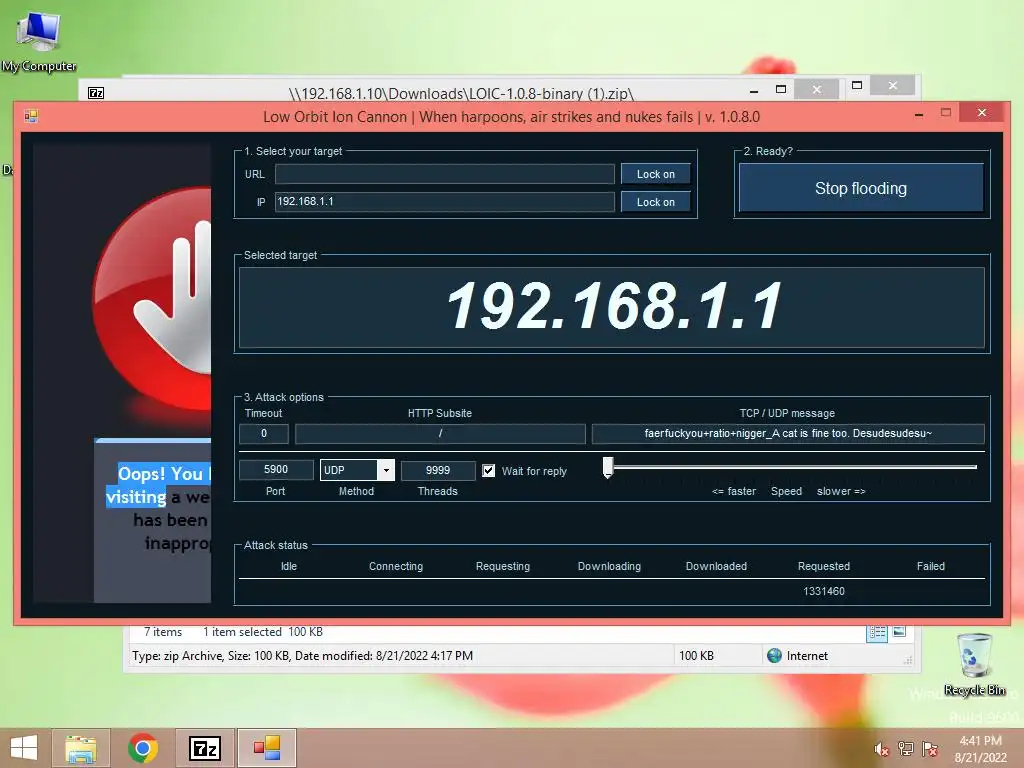Viewport: 1024px width, 768px height.
Task: Click the IP field containing 192.168.1.1
Action: point(445,202)
